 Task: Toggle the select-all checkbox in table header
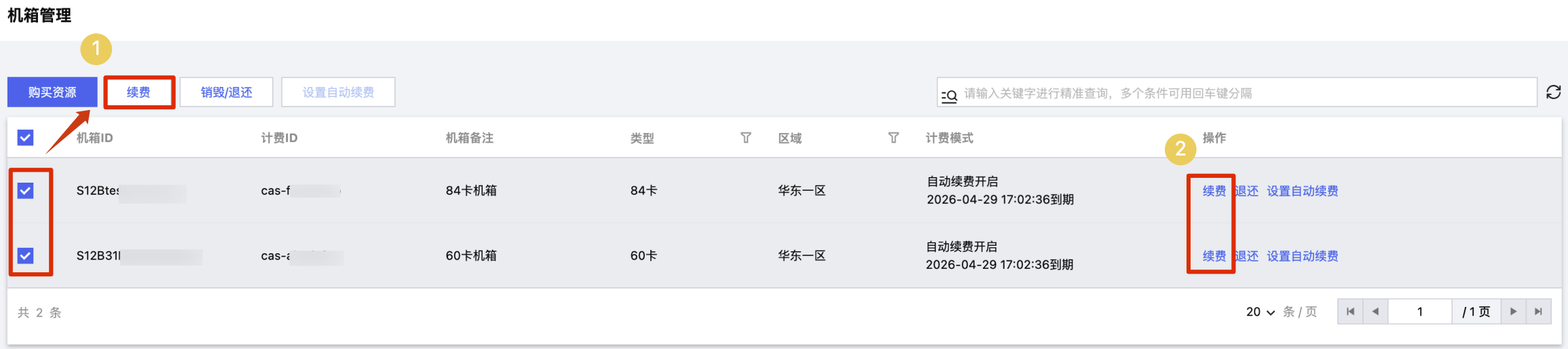[25, 138]
